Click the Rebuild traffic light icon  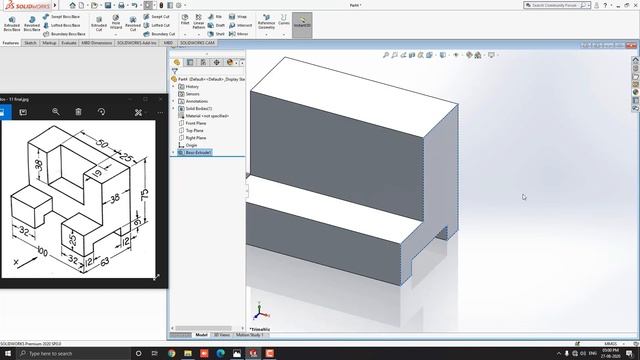[161, 5]
